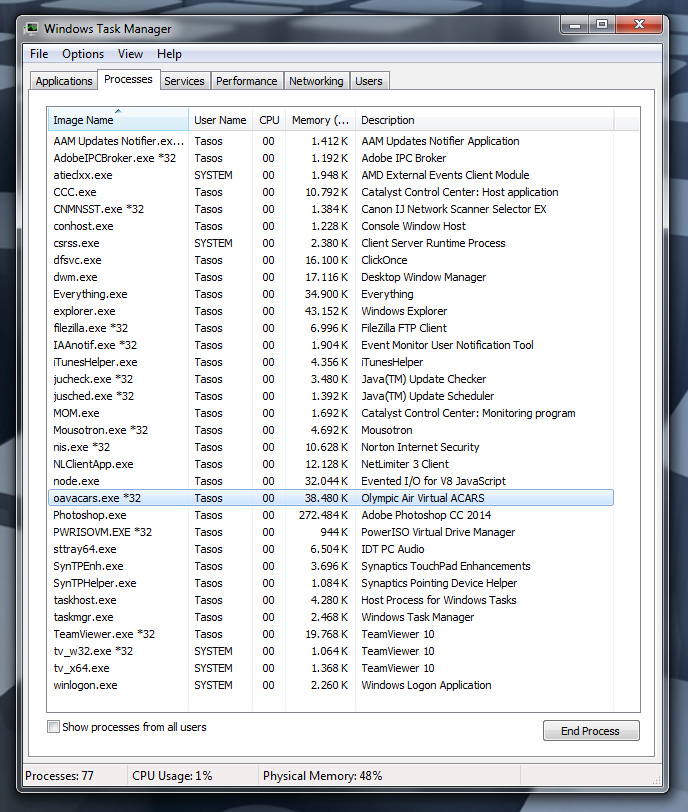688x812 pixels.
Task: Open the Options menu
Action: tap(83, 54)
